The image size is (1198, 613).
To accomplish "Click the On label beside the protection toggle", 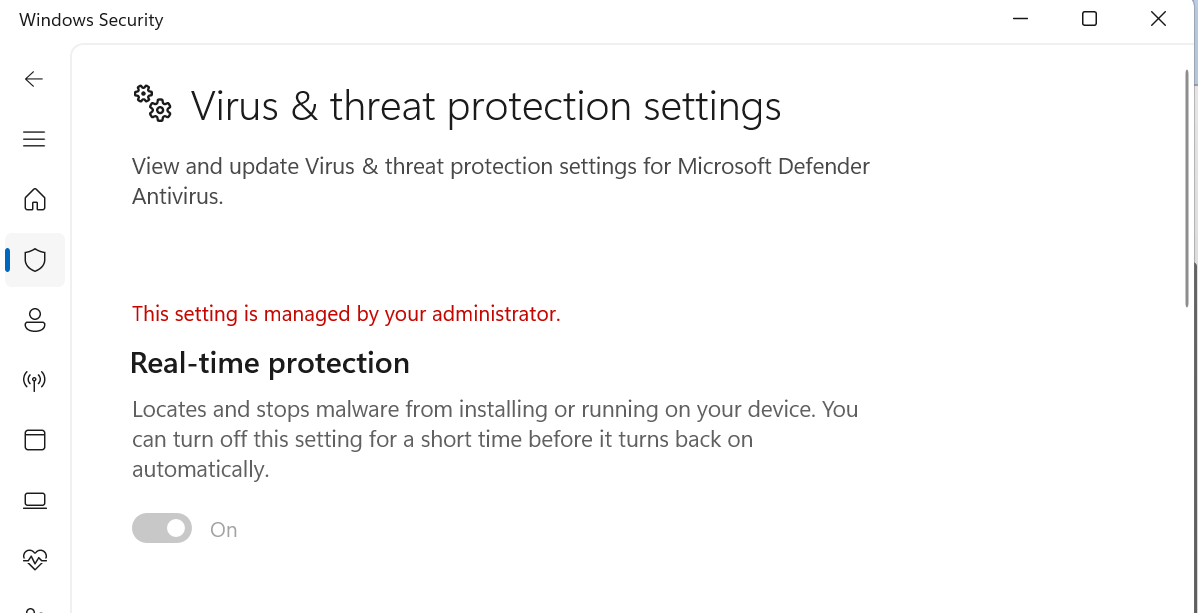I will pos(223,529).
